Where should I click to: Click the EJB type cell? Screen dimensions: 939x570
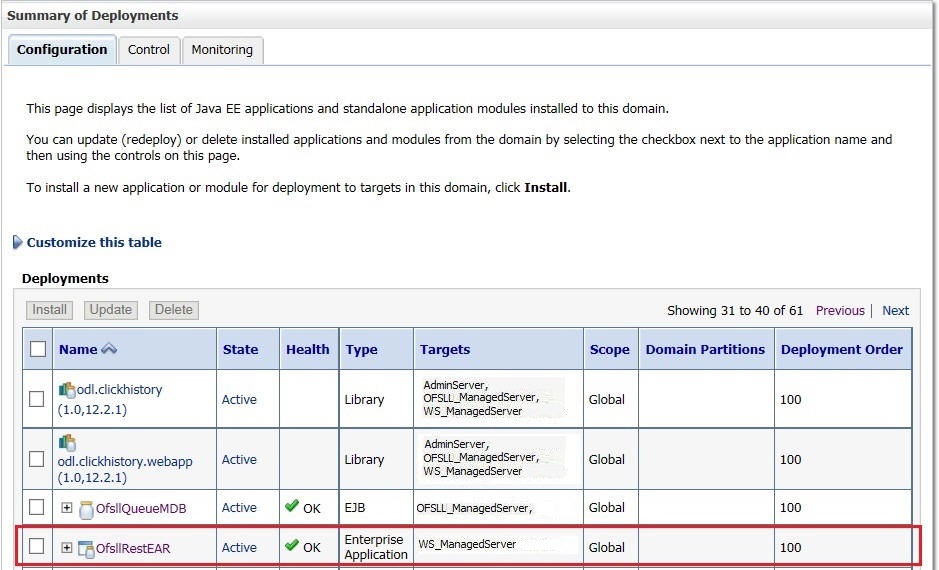pyautogui.click(x=355, y=508)
